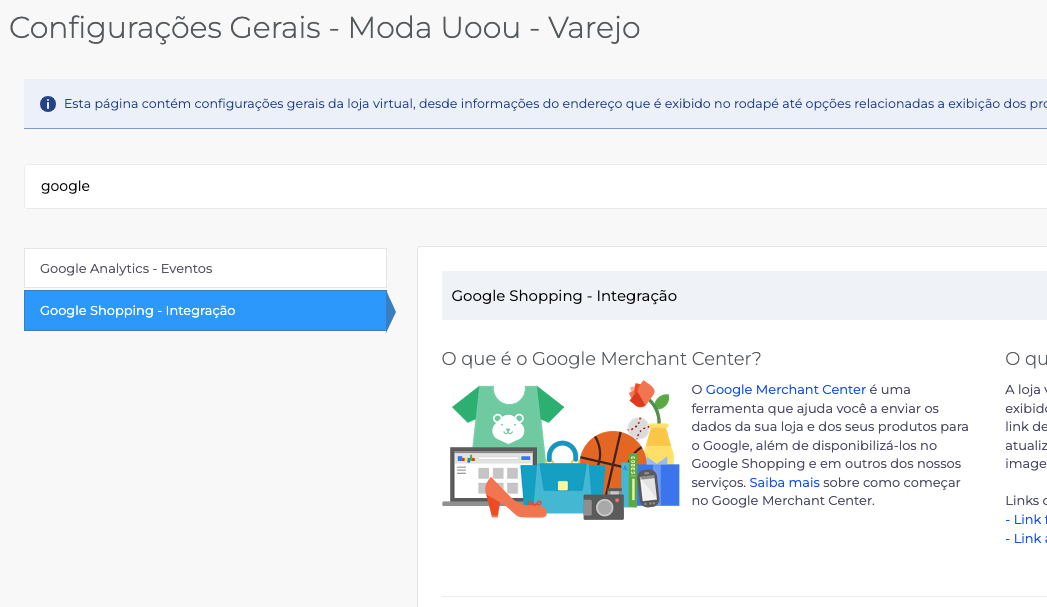This screenshot has width=1047, height=607.
Task: Click the 'O que é o Google Merchant Center?' heading
Action: click(x=601, y=359)
